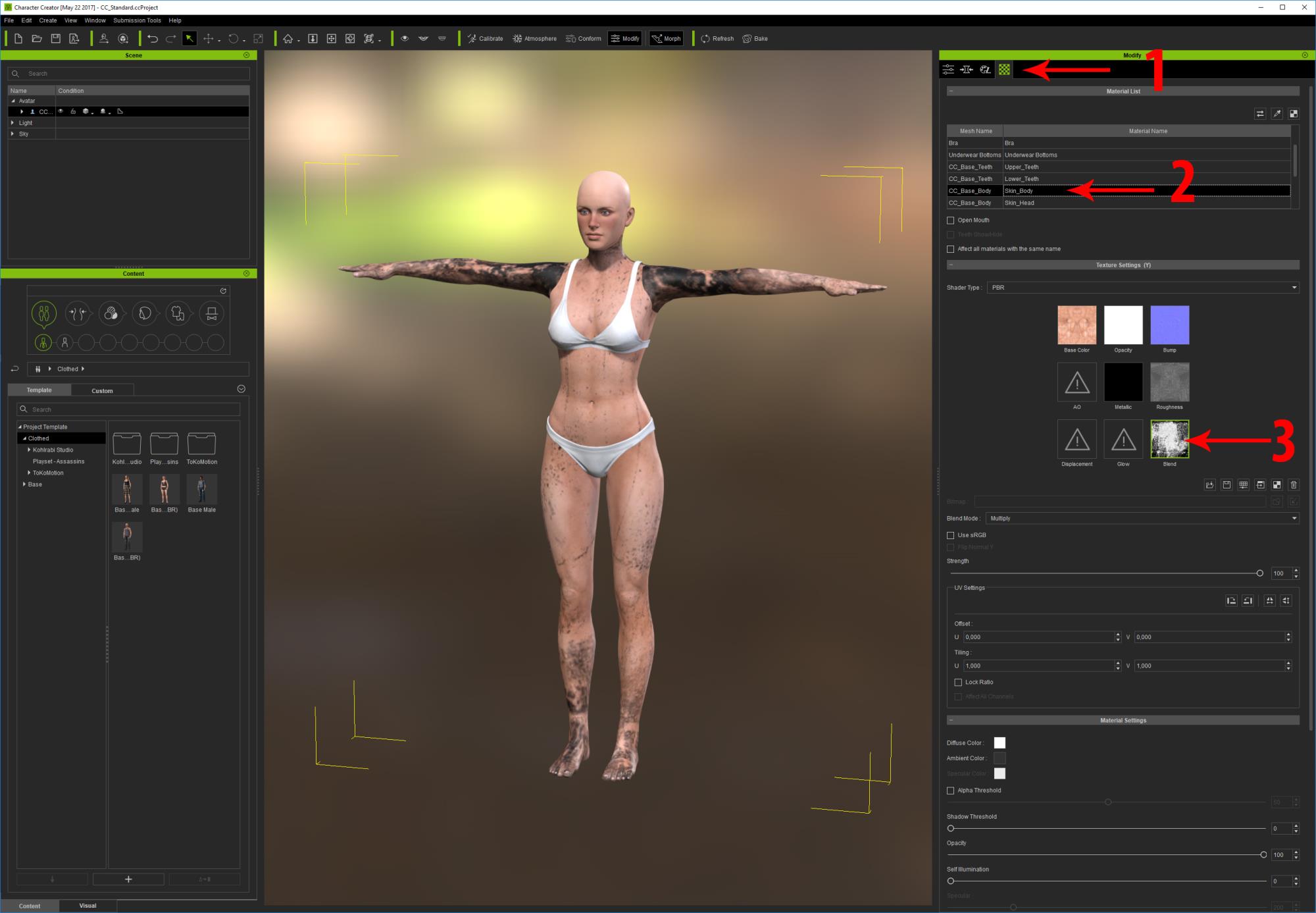Open the Create menu
This screenshot has height=913, width=1316.
point(48,20)
